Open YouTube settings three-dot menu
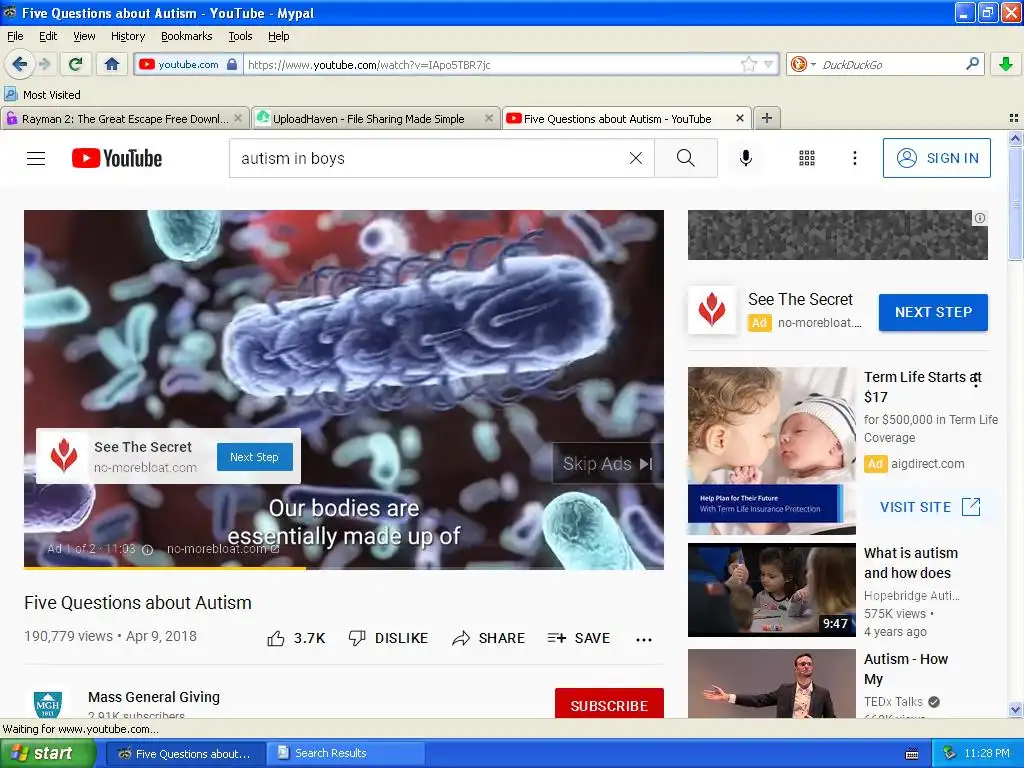 pos(854,158)
